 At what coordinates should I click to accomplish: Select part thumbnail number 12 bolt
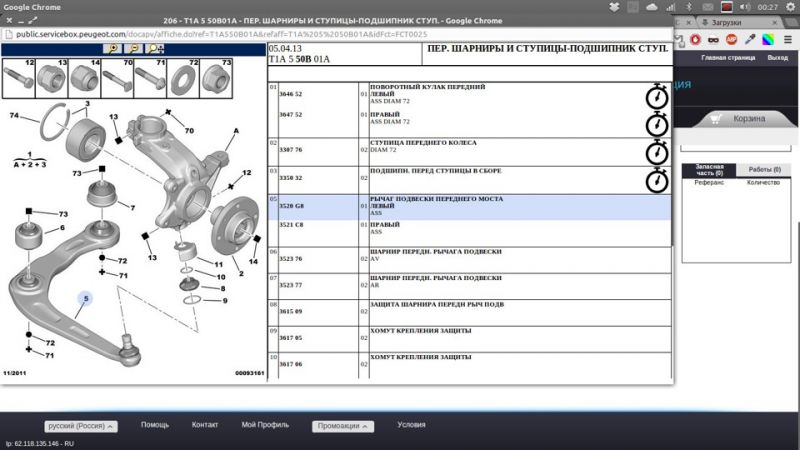(19, 78)
